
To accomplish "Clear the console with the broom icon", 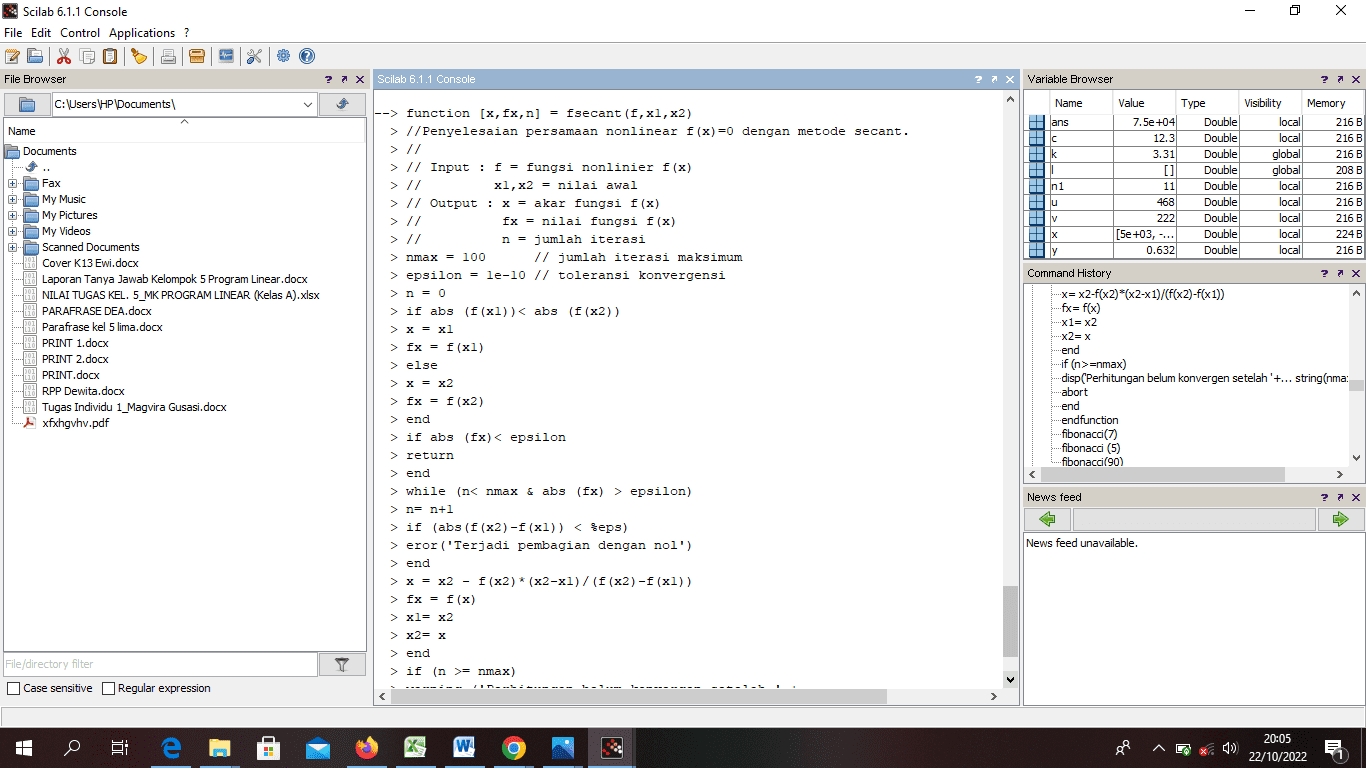I will [139, 56].
